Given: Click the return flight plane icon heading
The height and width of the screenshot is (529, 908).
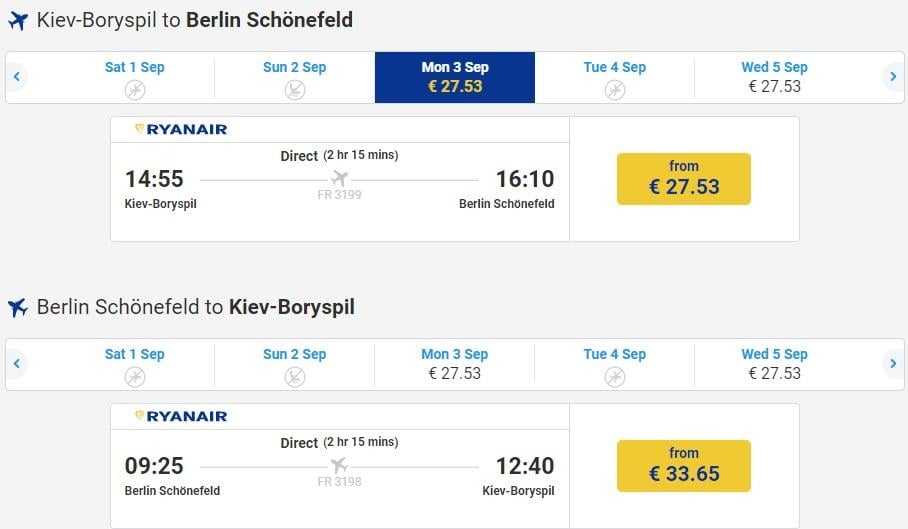Looking at the screenshot, I should [17, 307].
